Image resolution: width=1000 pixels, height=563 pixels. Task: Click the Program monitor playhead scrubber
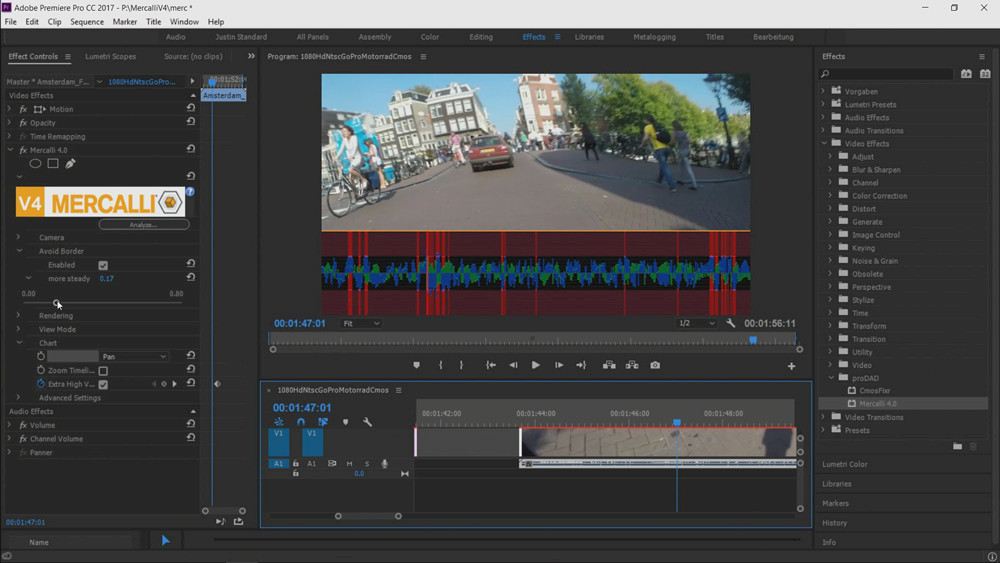pos(753,340)
